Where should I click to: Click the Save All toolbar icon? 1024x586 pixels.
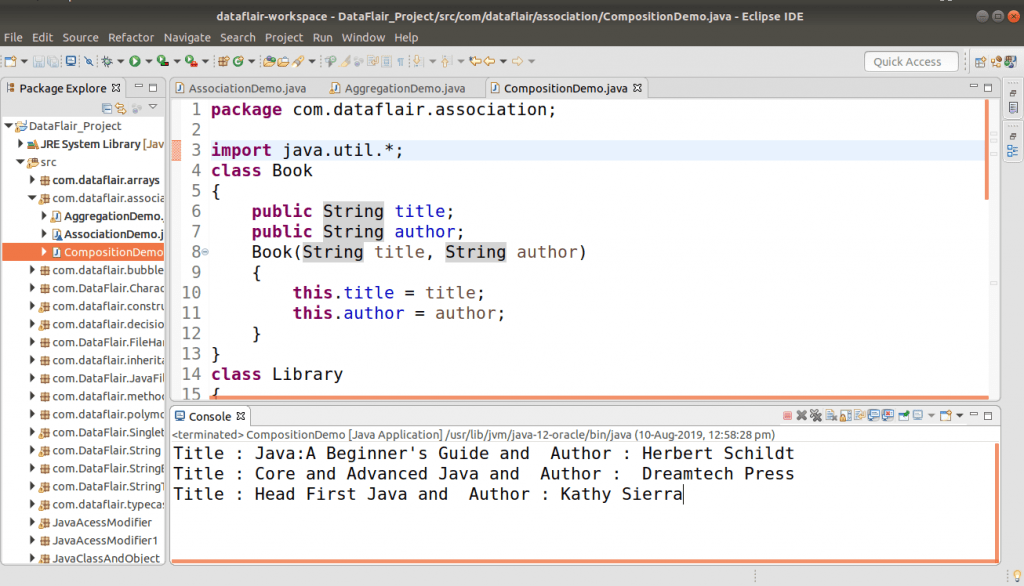[x=53, y=61]
